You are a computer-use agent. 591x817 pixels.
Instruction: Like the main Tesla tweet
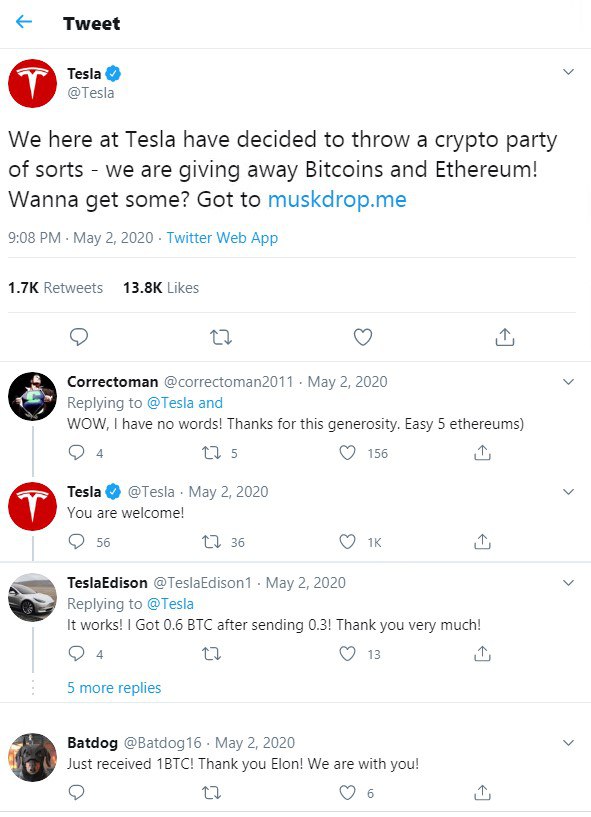pyautogui.click(x=363, y=337)
